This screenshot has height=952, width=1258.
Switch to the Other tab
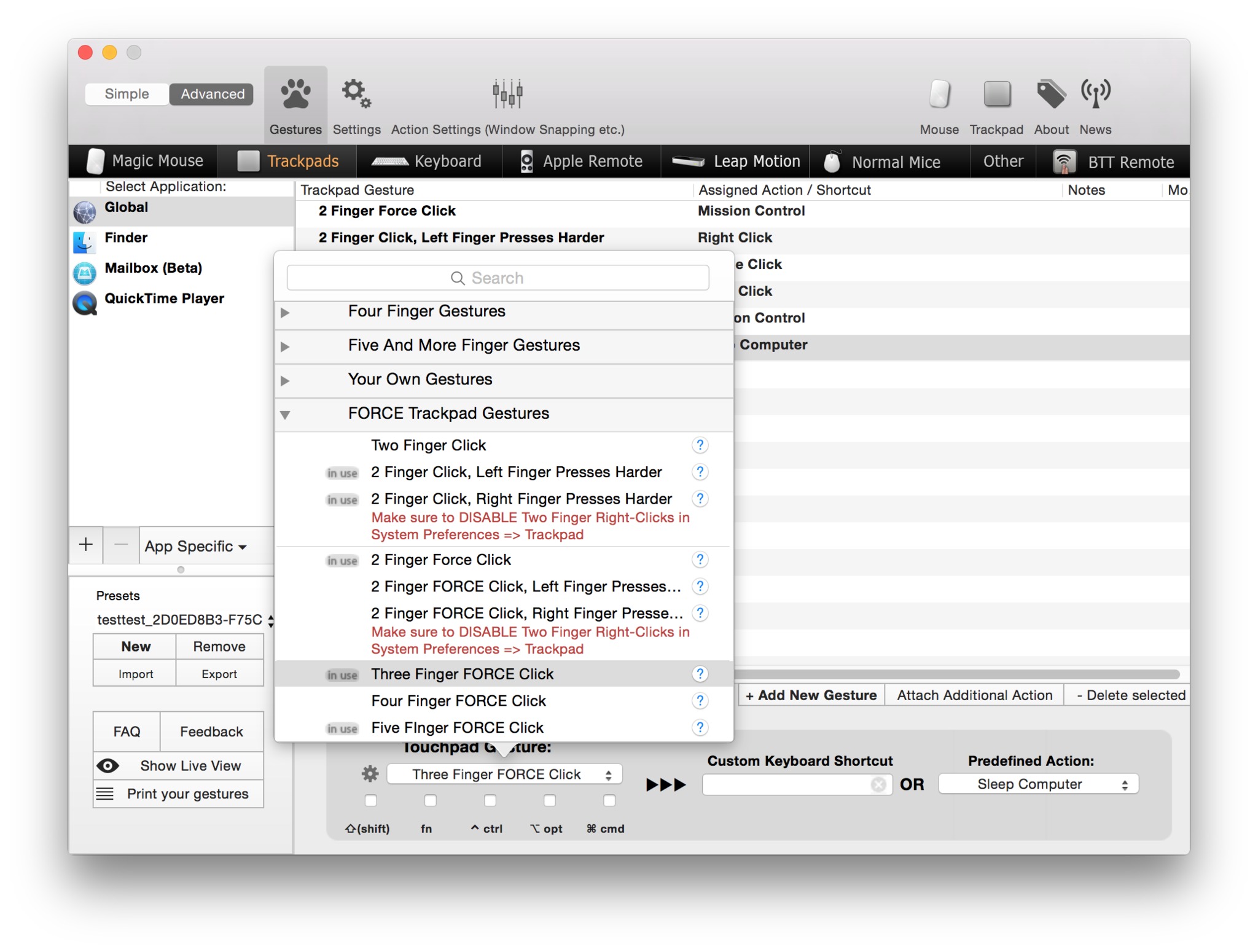(x=1003, y=161)
